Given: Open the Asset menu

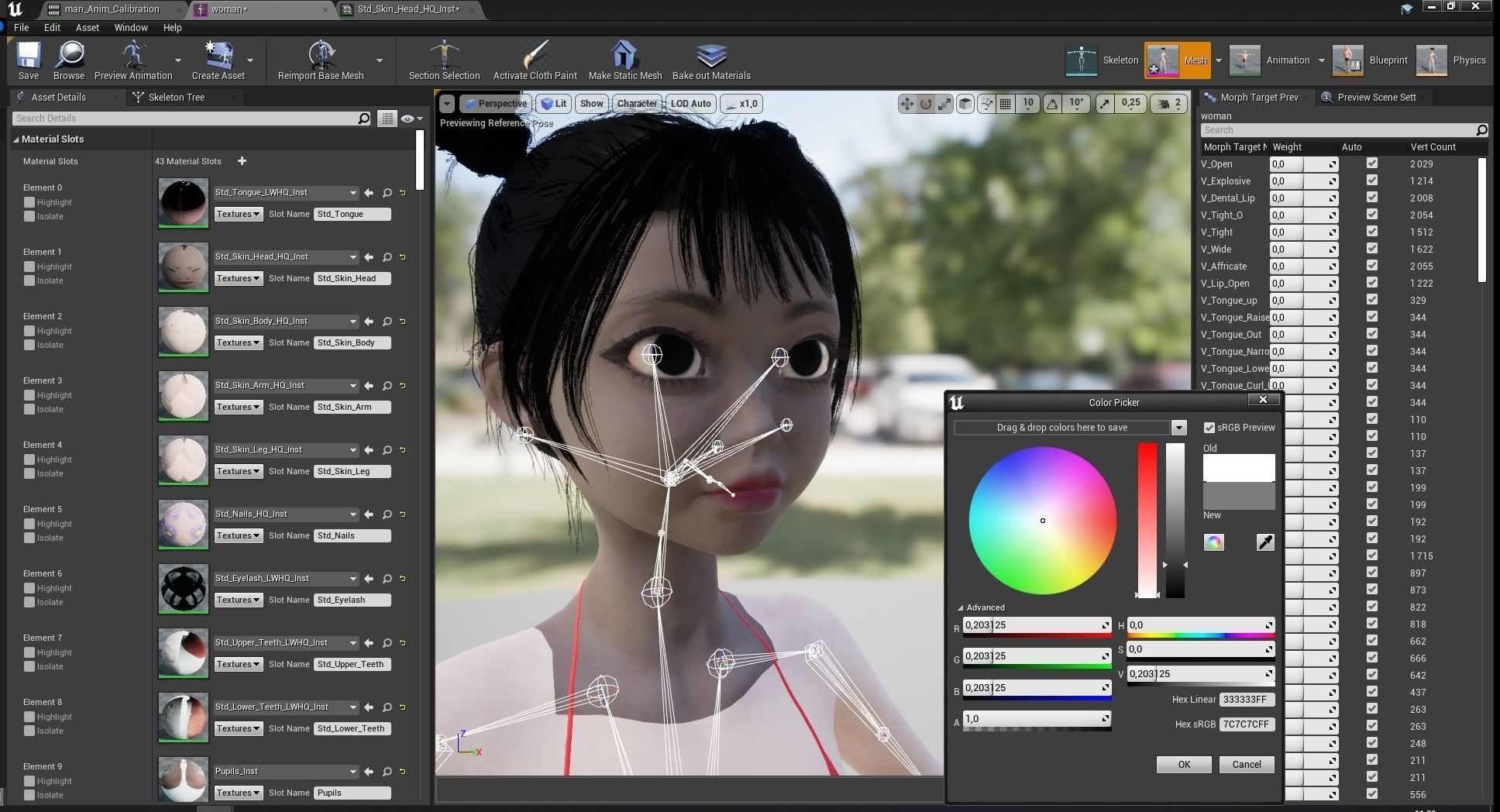Looking at the screenshot, I should tap(87, 27).
